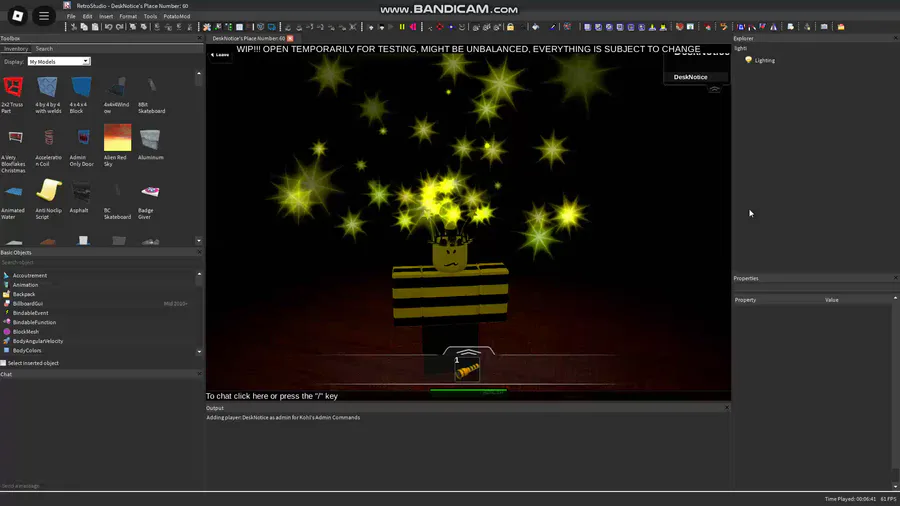Click the Toolbox models scrollbar
Viewport: 900px width, 506px height.
tap(199, 157)
